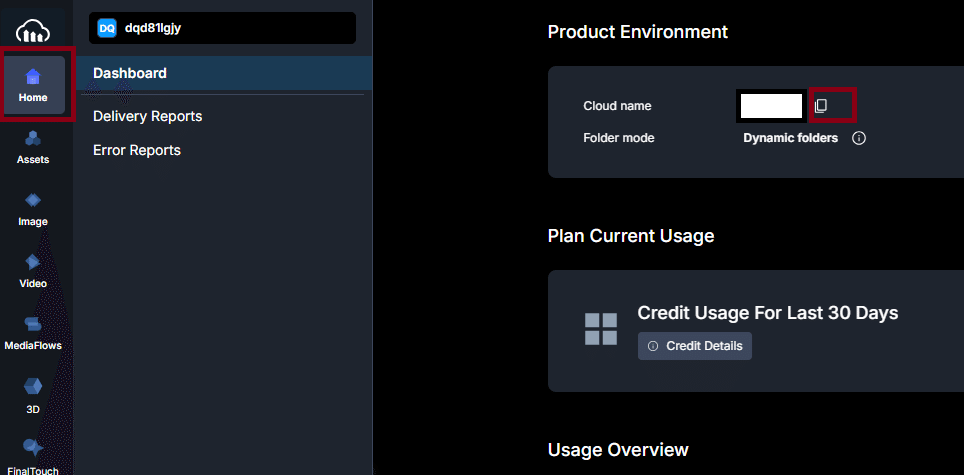
Task: Show info about Dynamic folders mode
Action: point(858,138)
